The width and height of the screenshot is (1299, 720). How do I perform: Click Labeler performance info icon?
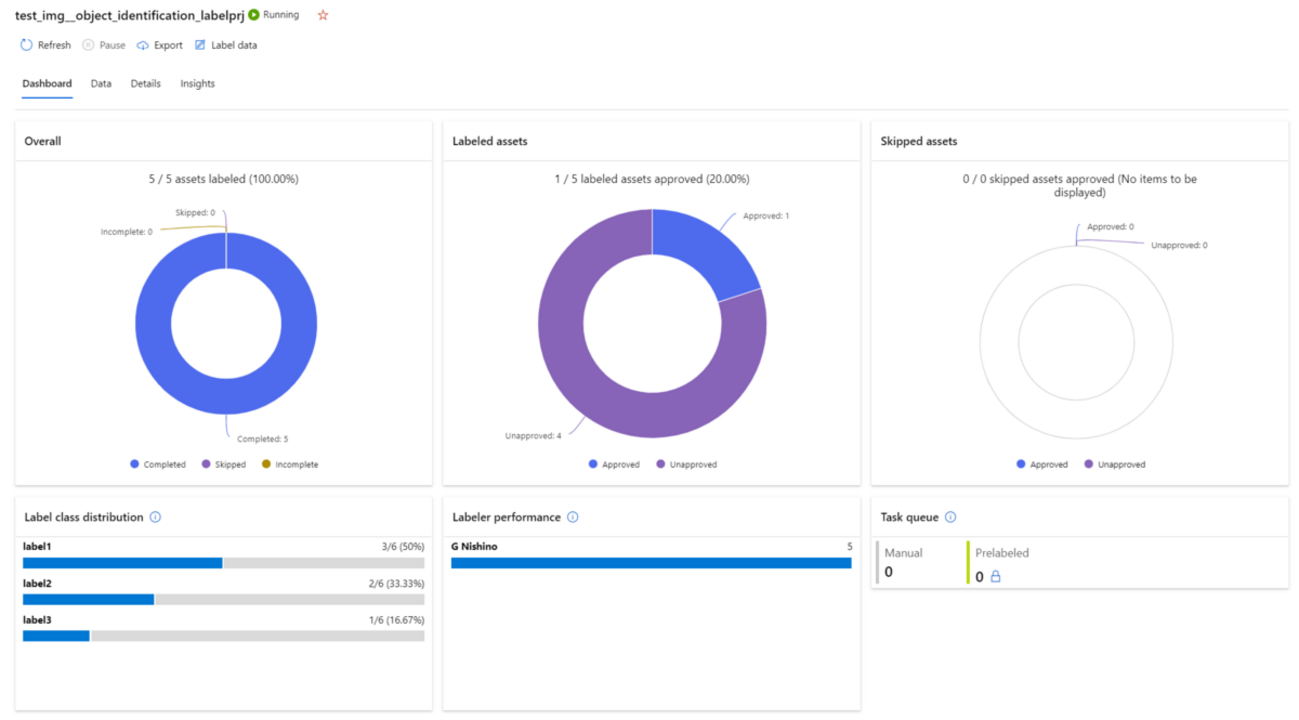click(x=573, y=517)
